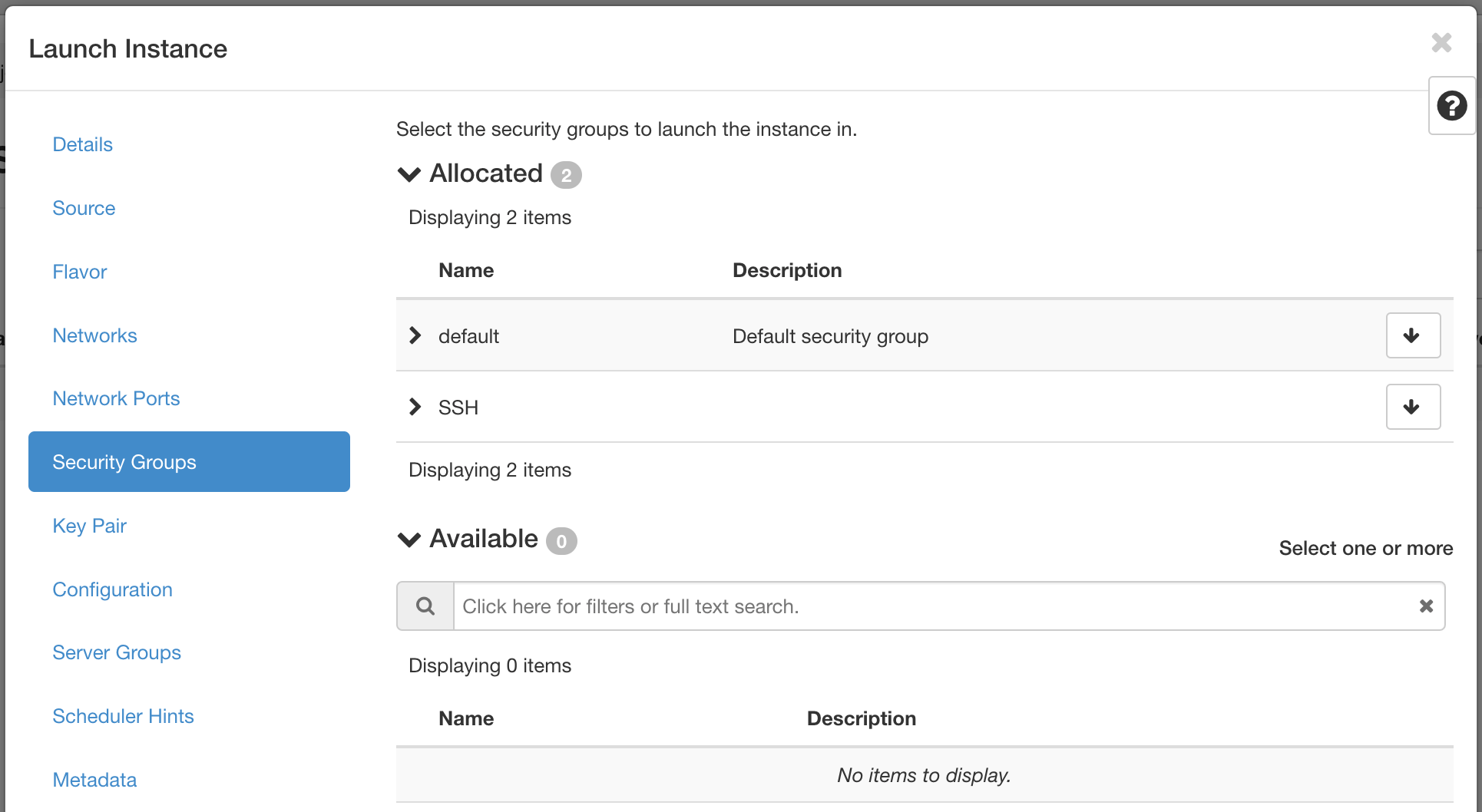Select the Networks step
The image size is (1482, 812).
(94, 335)
